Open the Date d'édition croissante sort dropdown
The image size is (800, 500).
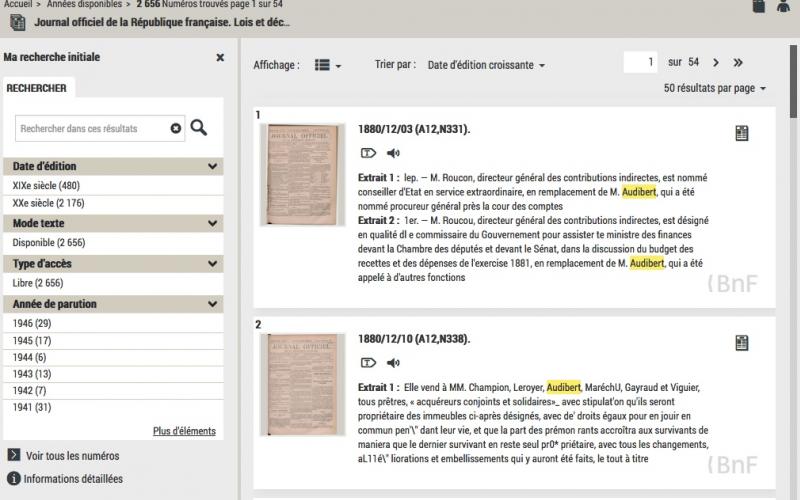click(486, 65)
